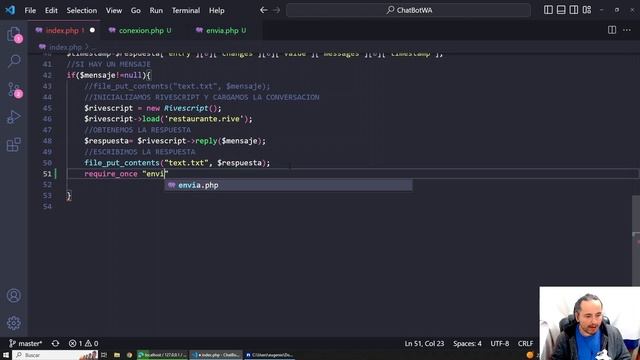The image size is (640, 360).
Task: Click line number 51 in gutter
Action: point(47,174)
